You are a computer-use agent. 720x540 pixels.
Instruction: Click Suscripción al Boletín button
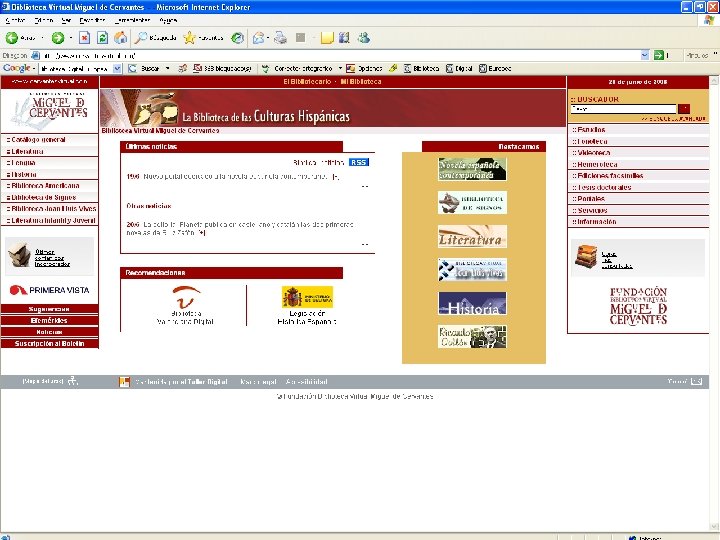click(50, 343)
